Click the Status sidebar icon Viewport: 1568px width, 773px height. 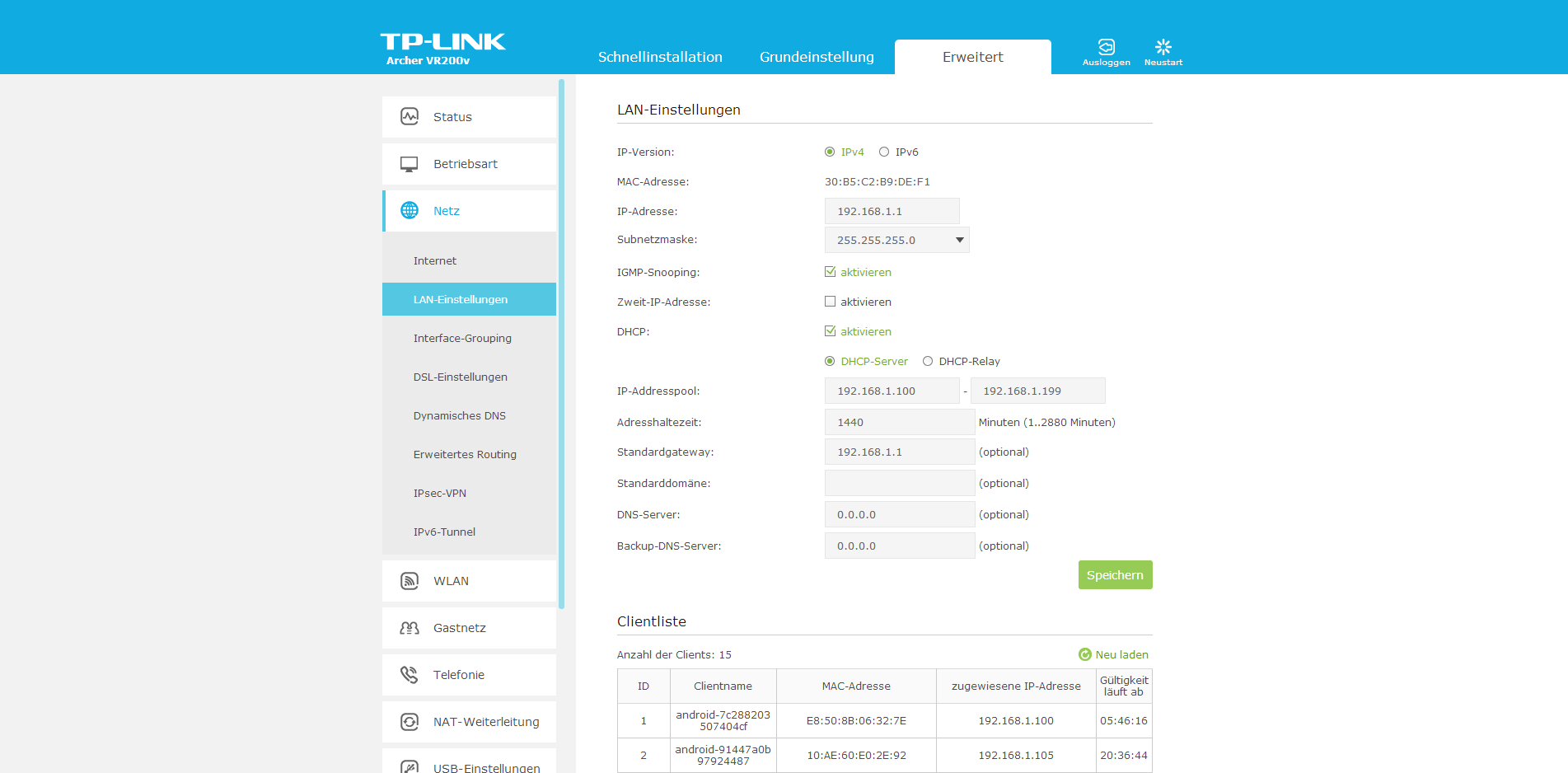click(x=410, y=117)
